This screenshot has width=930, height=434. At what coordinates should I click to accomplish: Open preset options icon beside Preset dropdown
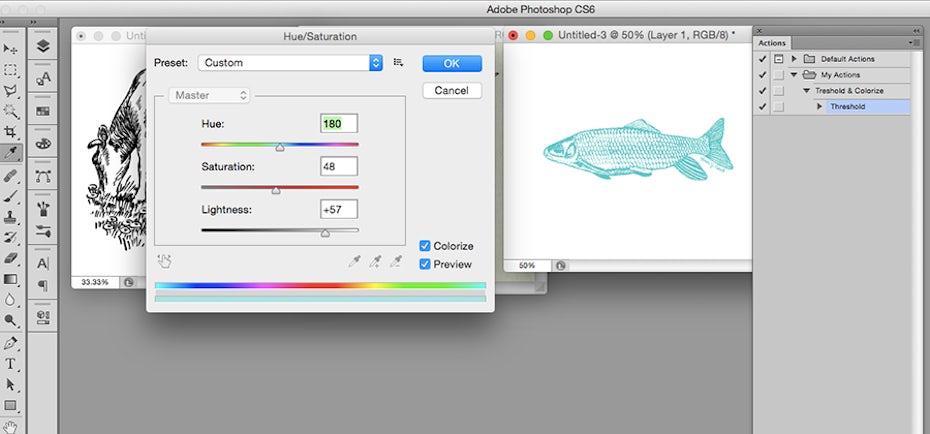(x=398, y=63)
